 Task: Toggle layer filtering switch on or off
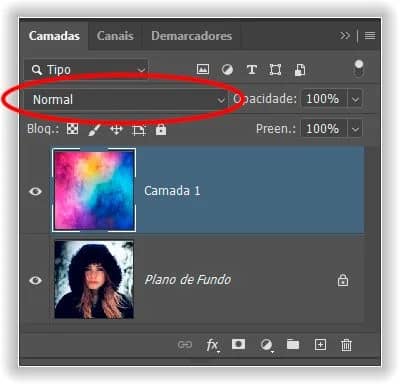(359, 68)
